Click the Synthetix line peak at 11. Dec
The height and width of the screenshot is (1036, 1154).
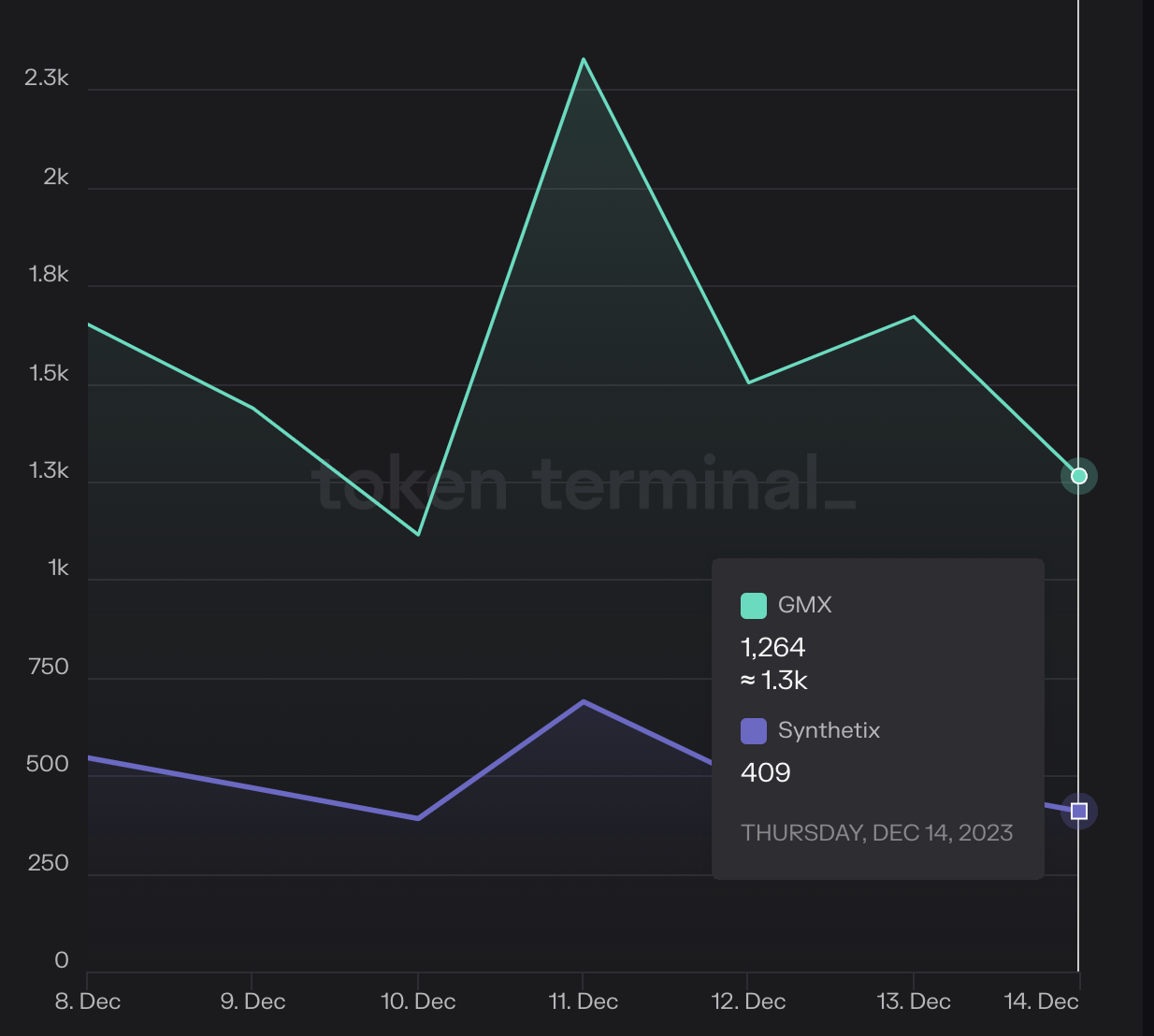pyautogui.click(x=584, y=701)
